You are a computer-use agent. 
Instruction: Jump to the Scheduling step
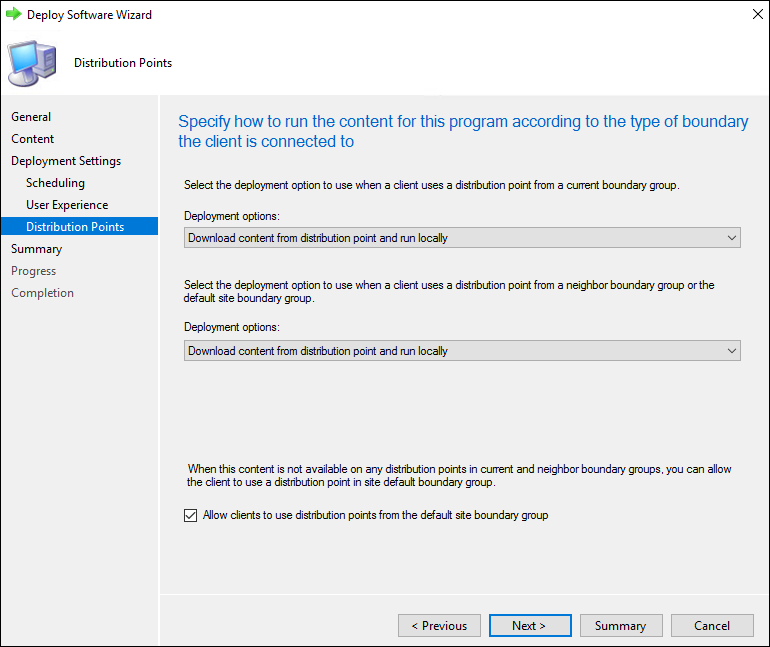(x=55, y=183)
